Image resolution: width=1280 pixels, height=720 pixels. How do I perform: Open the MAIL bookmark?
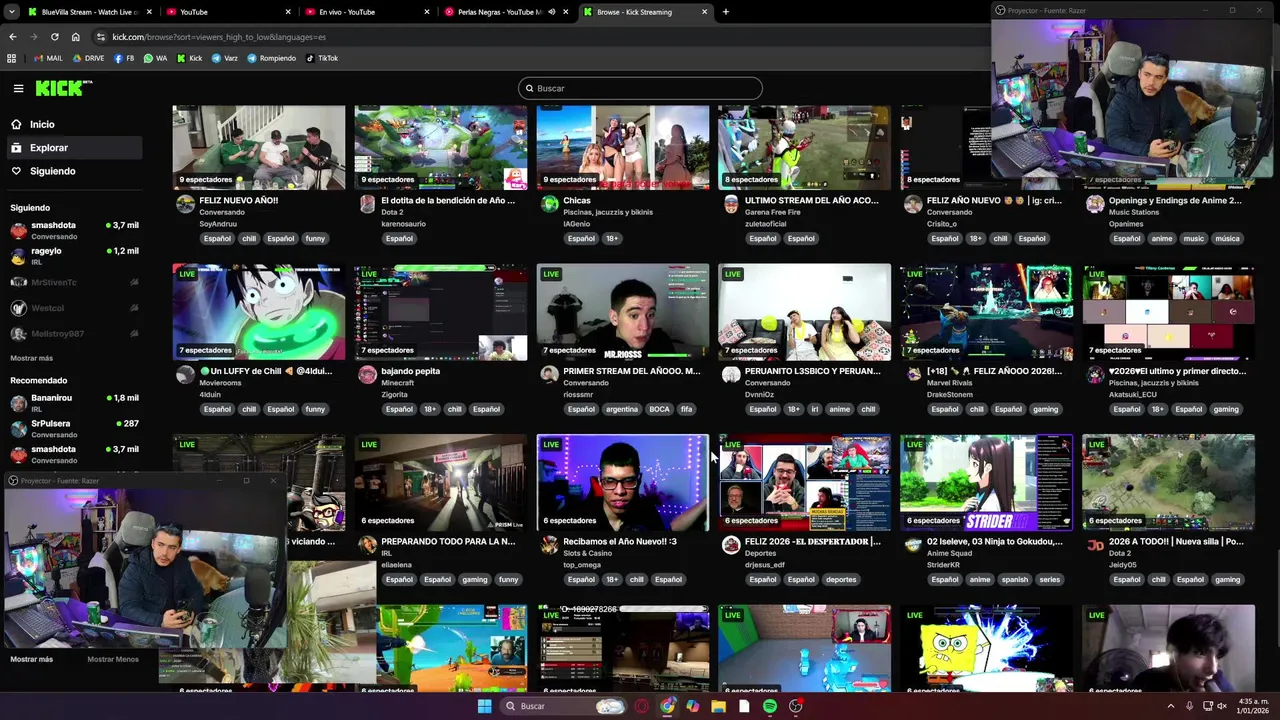(48, 58)
